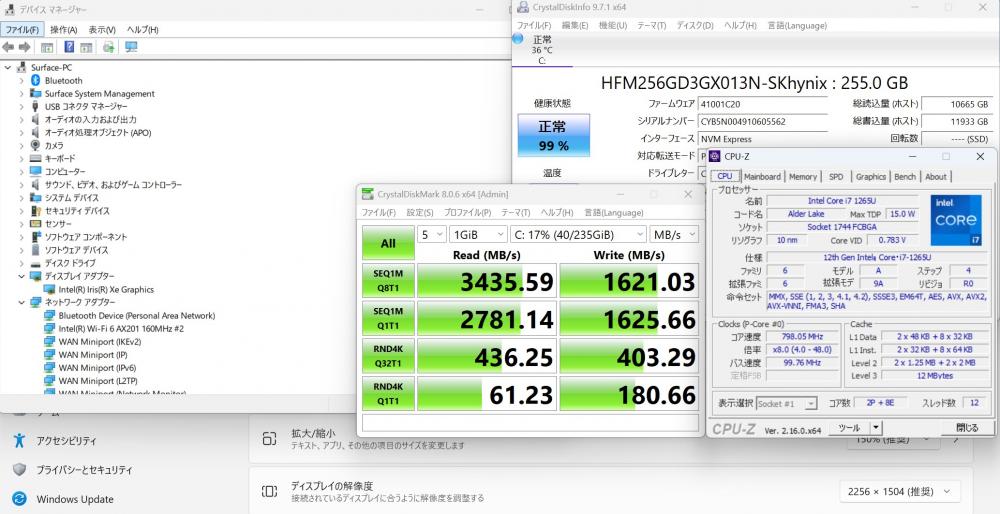This screenshot has height=514, width=1000.
Task: Click the CrystalDiskMark title bar app icon
Action: pyautogui.click(x=367, y=194)
